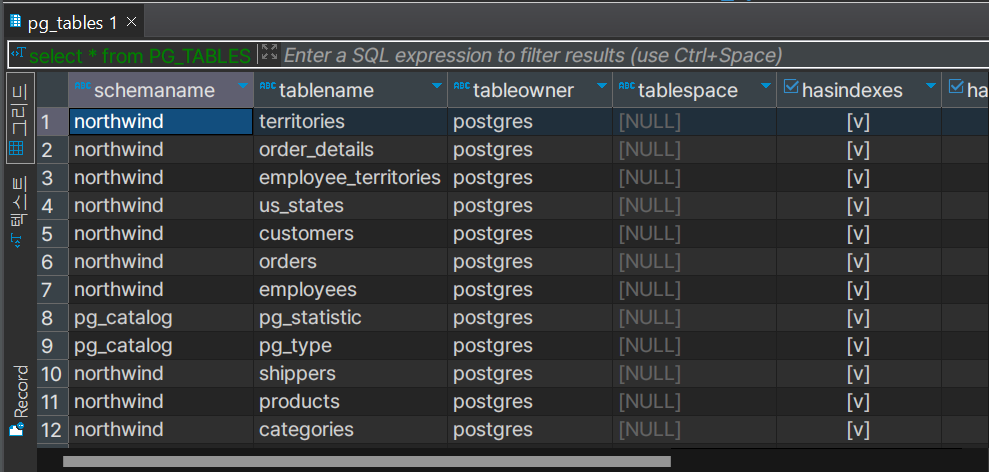Viewport: 989px width, 472px height.
Task: Click the table icon on pg_tables tab
Action: (15, 21)
